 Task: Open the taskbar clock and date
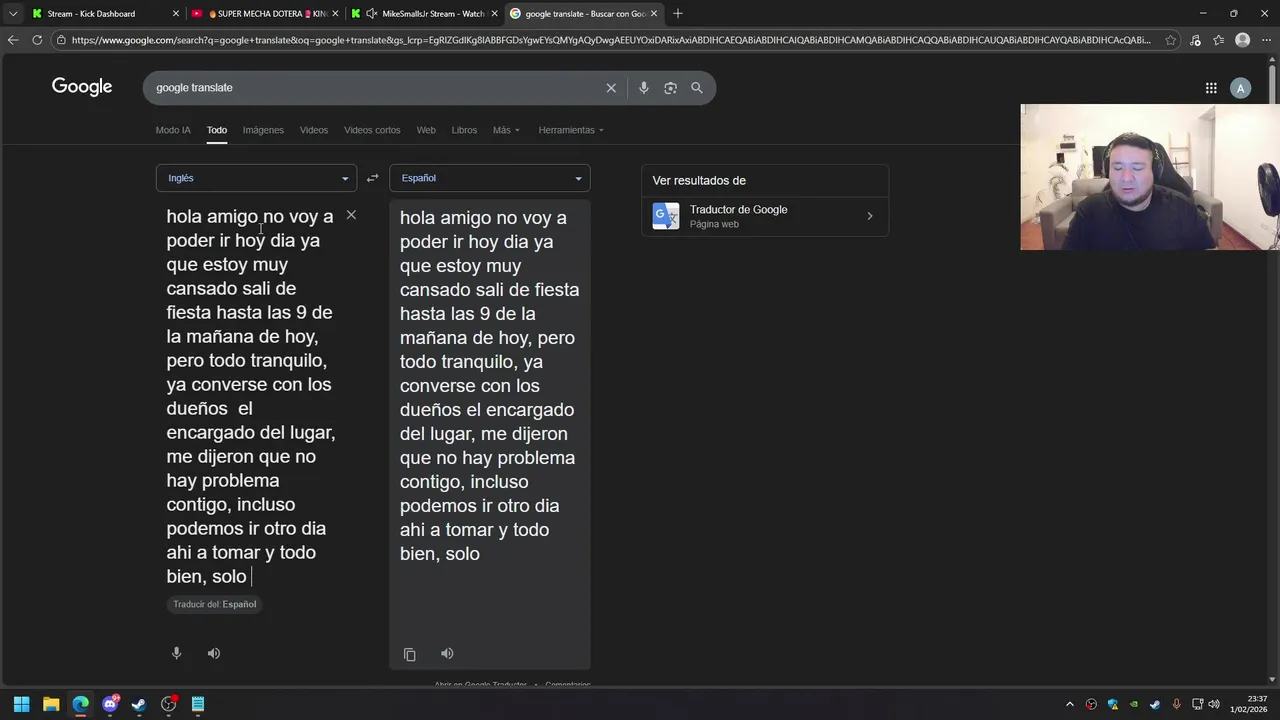1248,704
